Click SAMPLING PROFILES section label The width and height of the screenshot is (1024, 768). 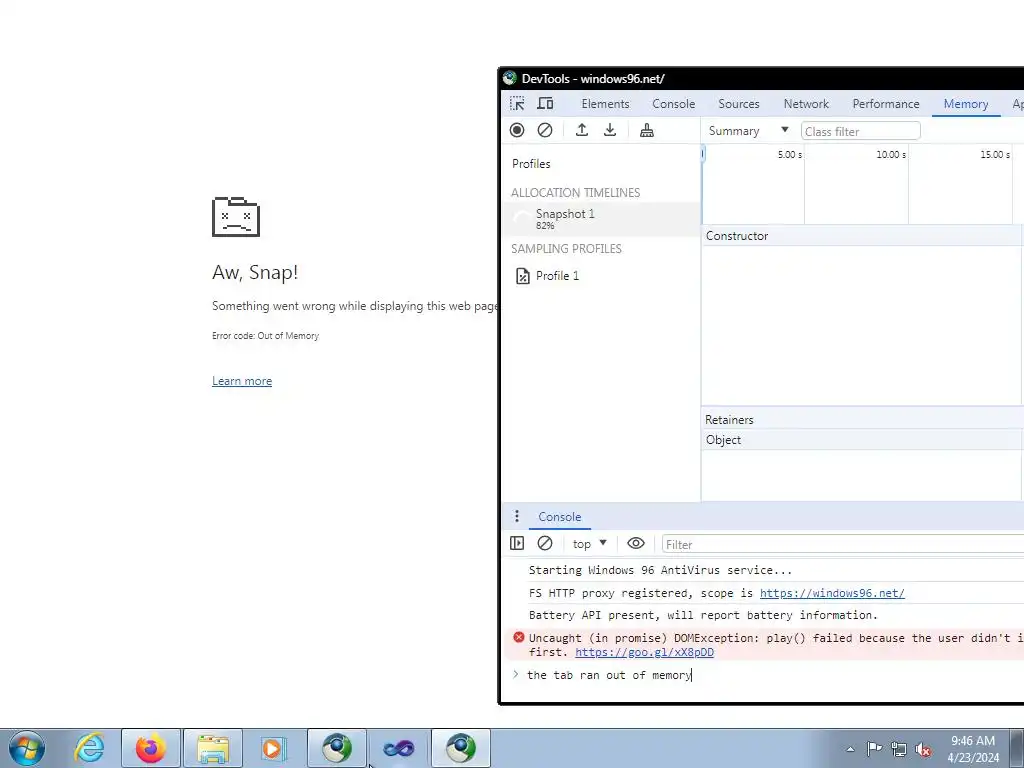pyautogui.click(x=566, y=249)
